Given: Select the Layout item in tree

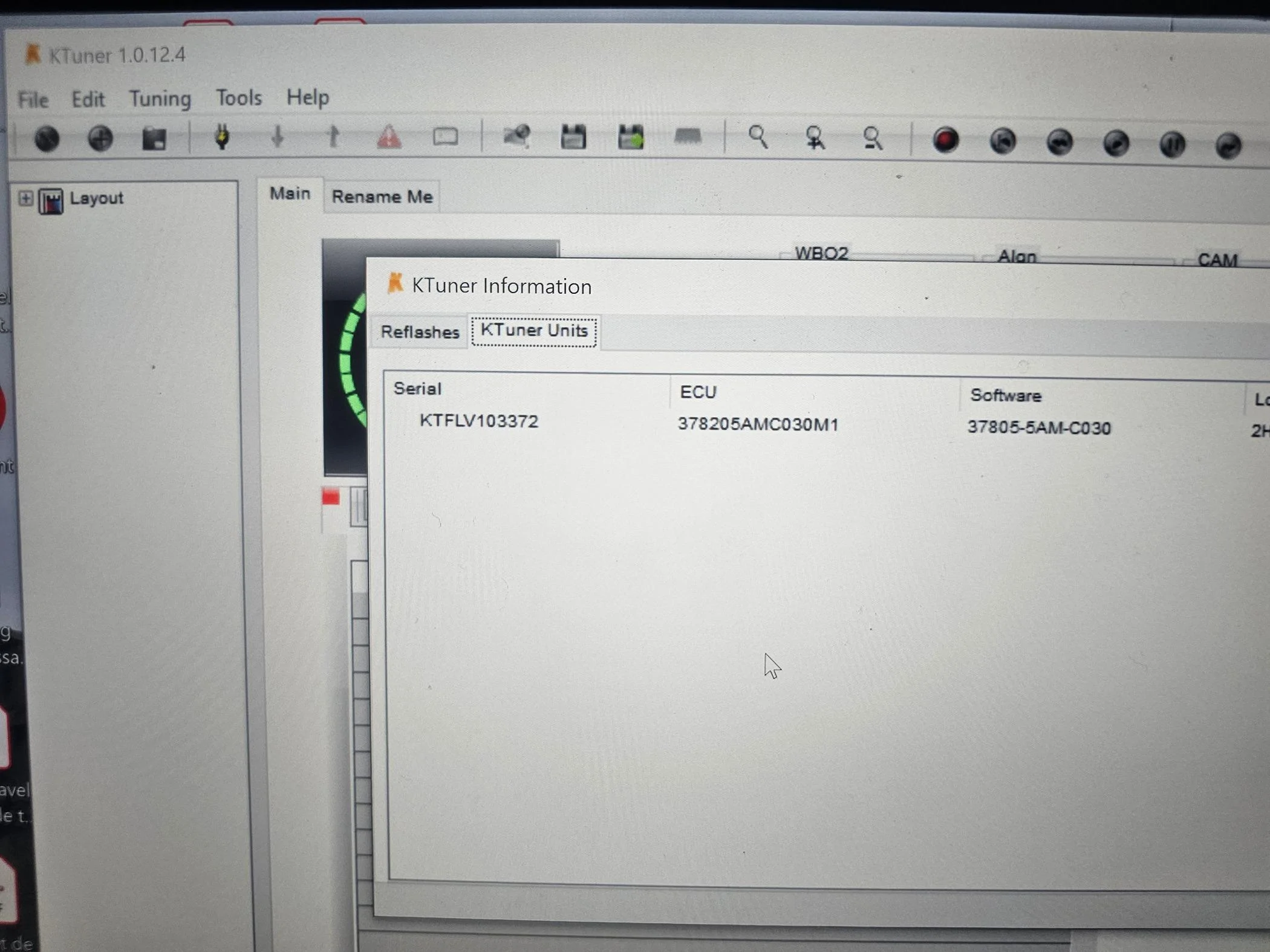Looking at the screenshot, I should click(x=96, y=198).
